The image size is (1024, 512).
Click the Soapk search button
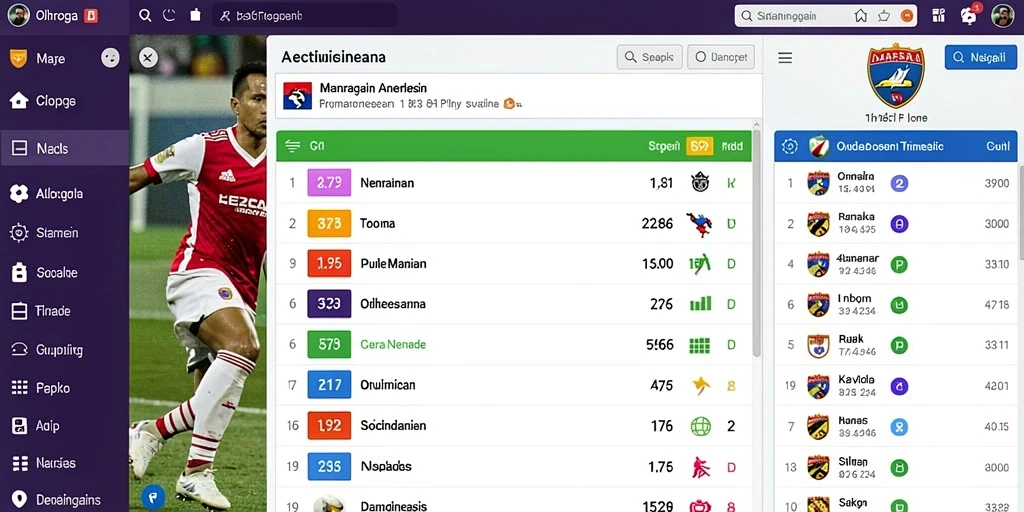tap(649, 57)
